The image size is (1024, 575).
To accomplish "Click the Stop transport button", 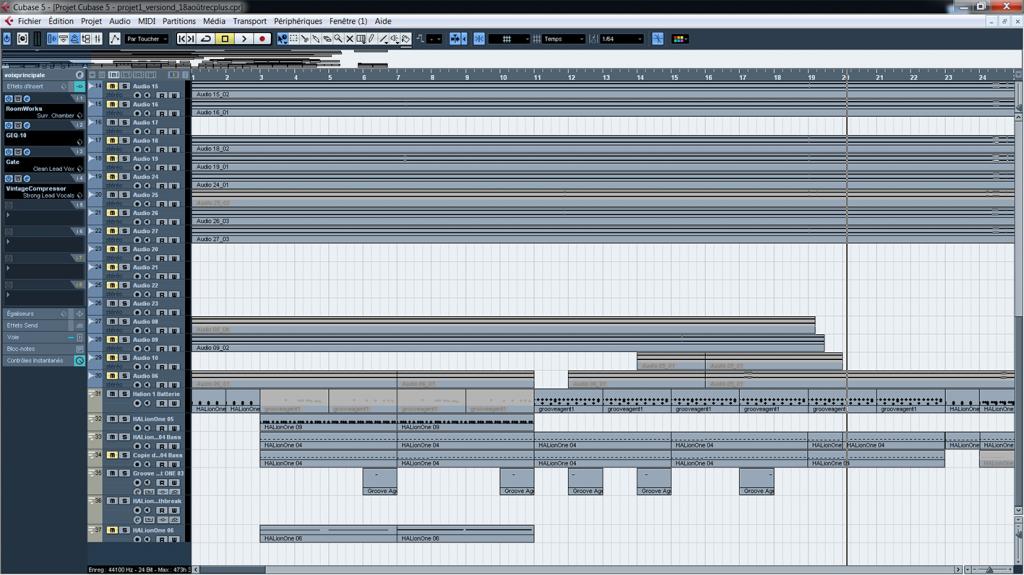I will [x=225, y=39].
